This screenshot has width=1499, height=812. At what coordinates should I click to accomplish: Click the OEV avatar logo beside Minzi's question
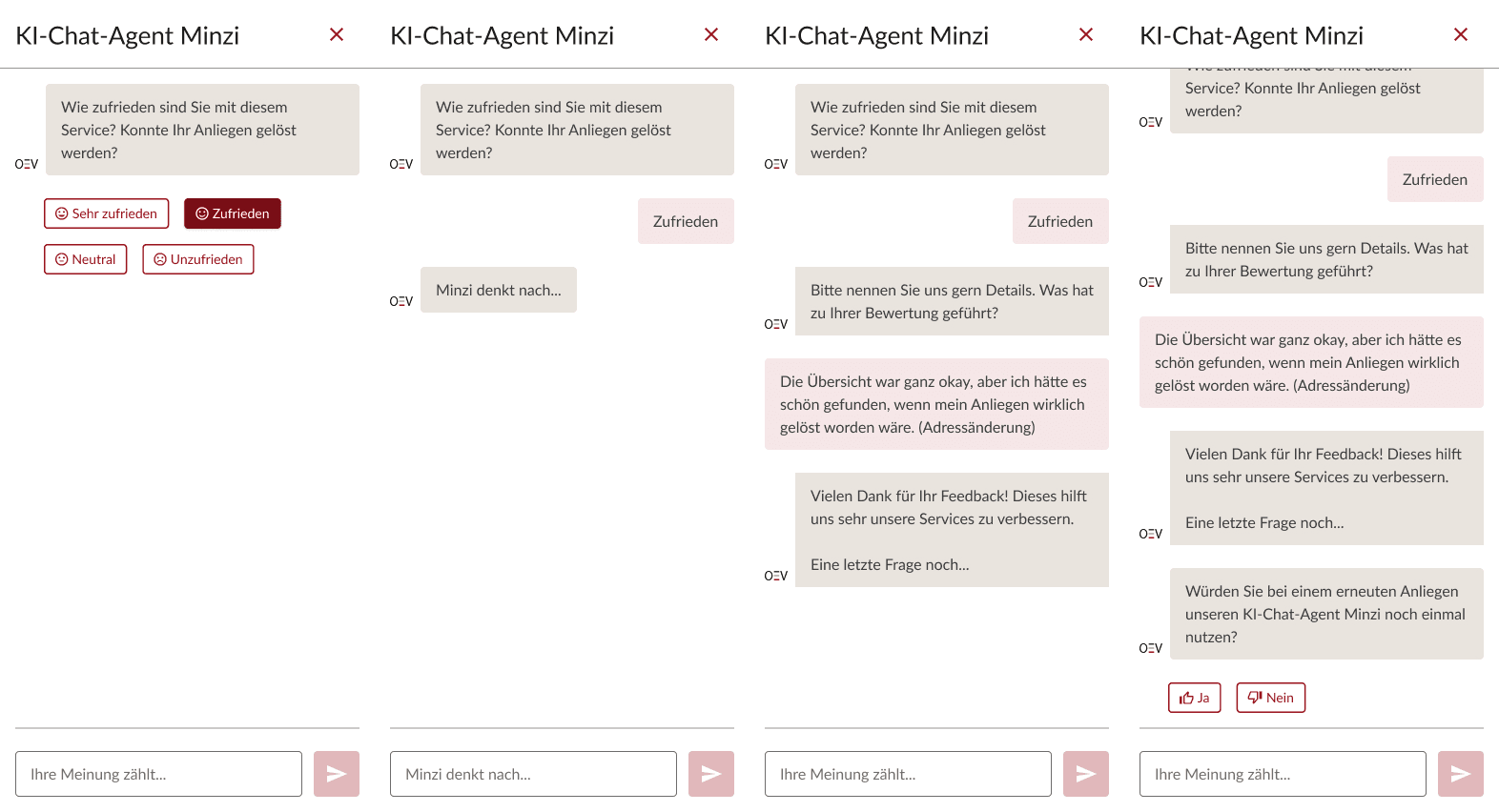[26, 164]
